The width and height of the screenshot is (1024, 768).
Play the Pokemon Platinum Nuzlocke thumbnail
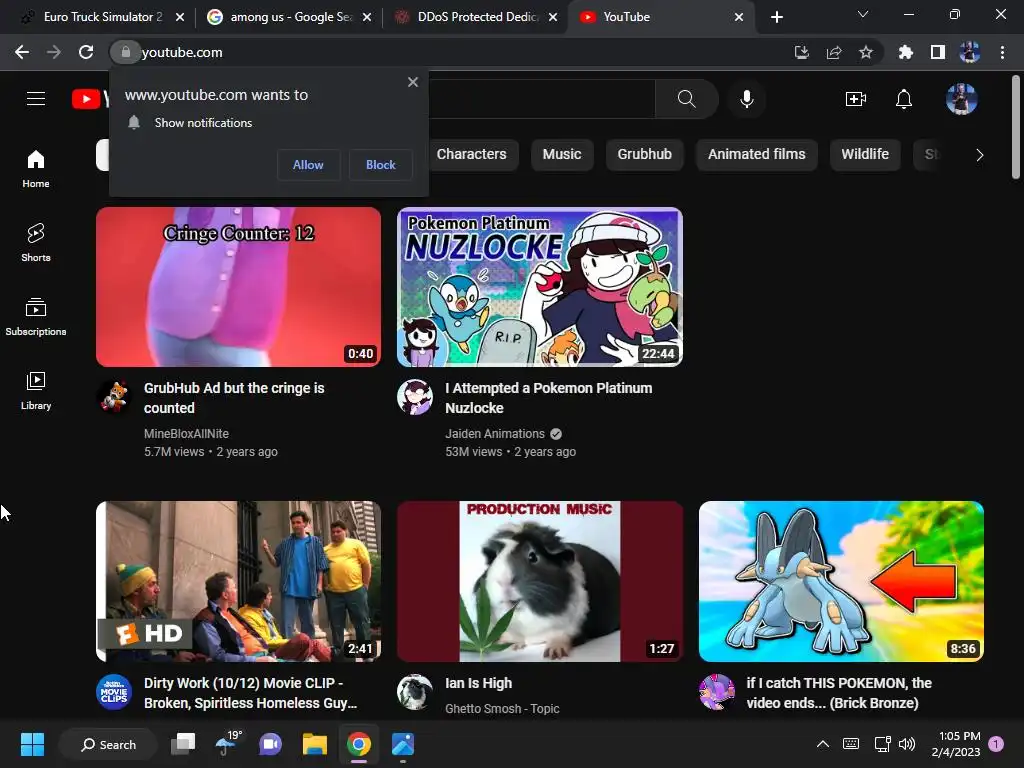pos(540,287)
